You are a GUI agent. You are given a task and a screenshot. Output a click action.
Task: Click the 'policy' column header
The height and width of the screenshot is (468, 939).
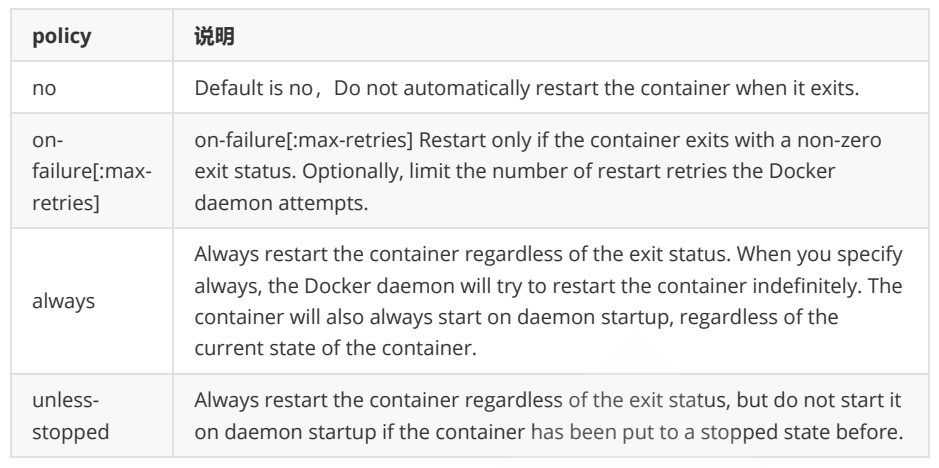(62, 36)
